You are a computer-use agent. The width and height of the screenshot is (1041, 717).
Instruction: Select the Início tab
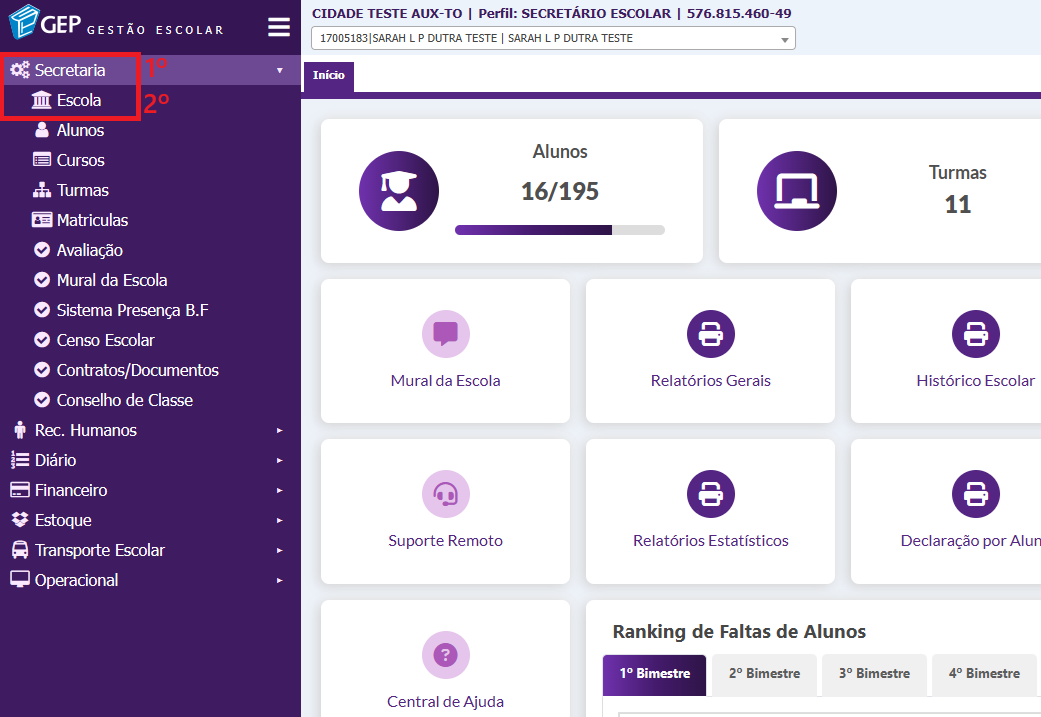(x=328, y=76)
